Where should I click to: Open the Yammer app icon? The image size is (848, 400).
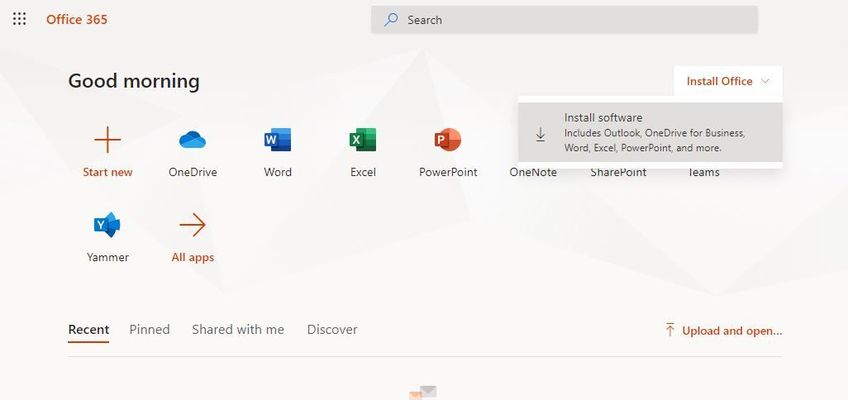107,224
